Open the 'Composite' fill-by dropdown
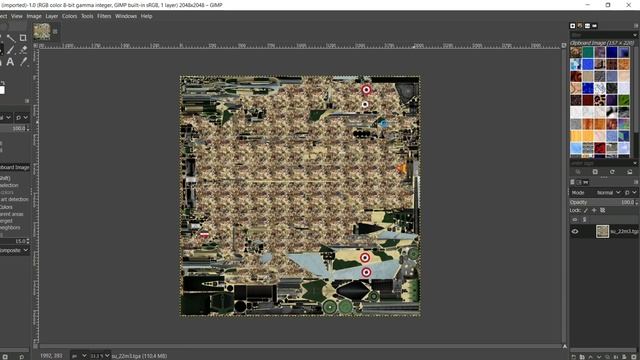Screen dimensions: 640x360 15,250
